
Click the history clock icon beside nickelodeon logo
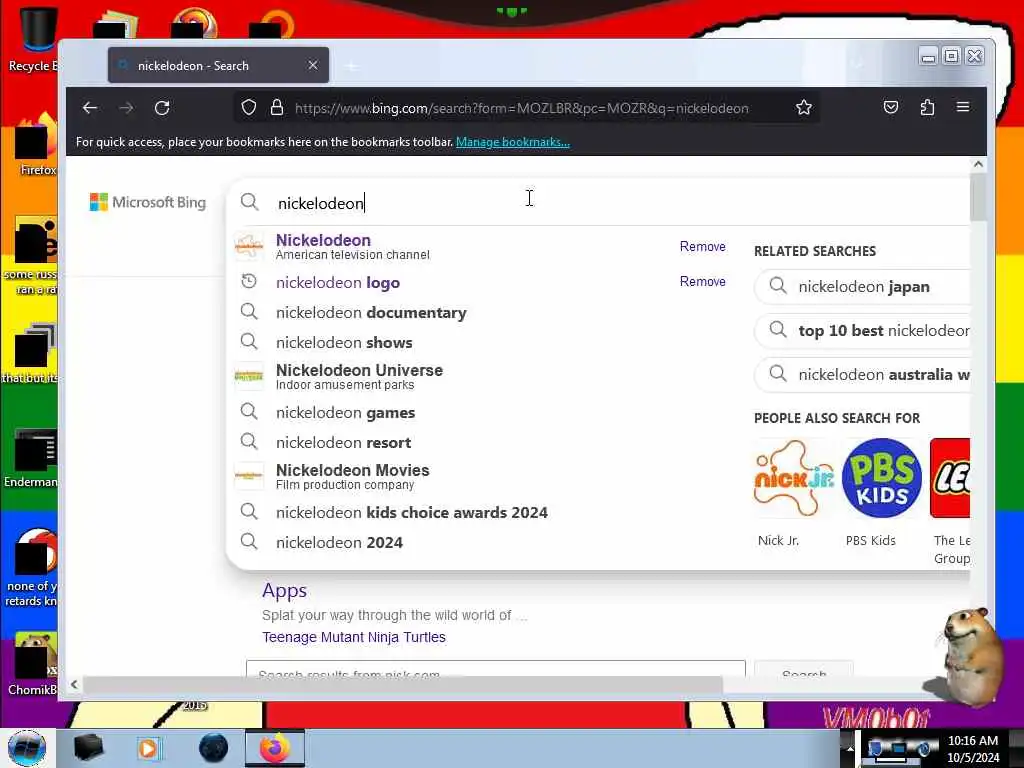tap(249, 281)
